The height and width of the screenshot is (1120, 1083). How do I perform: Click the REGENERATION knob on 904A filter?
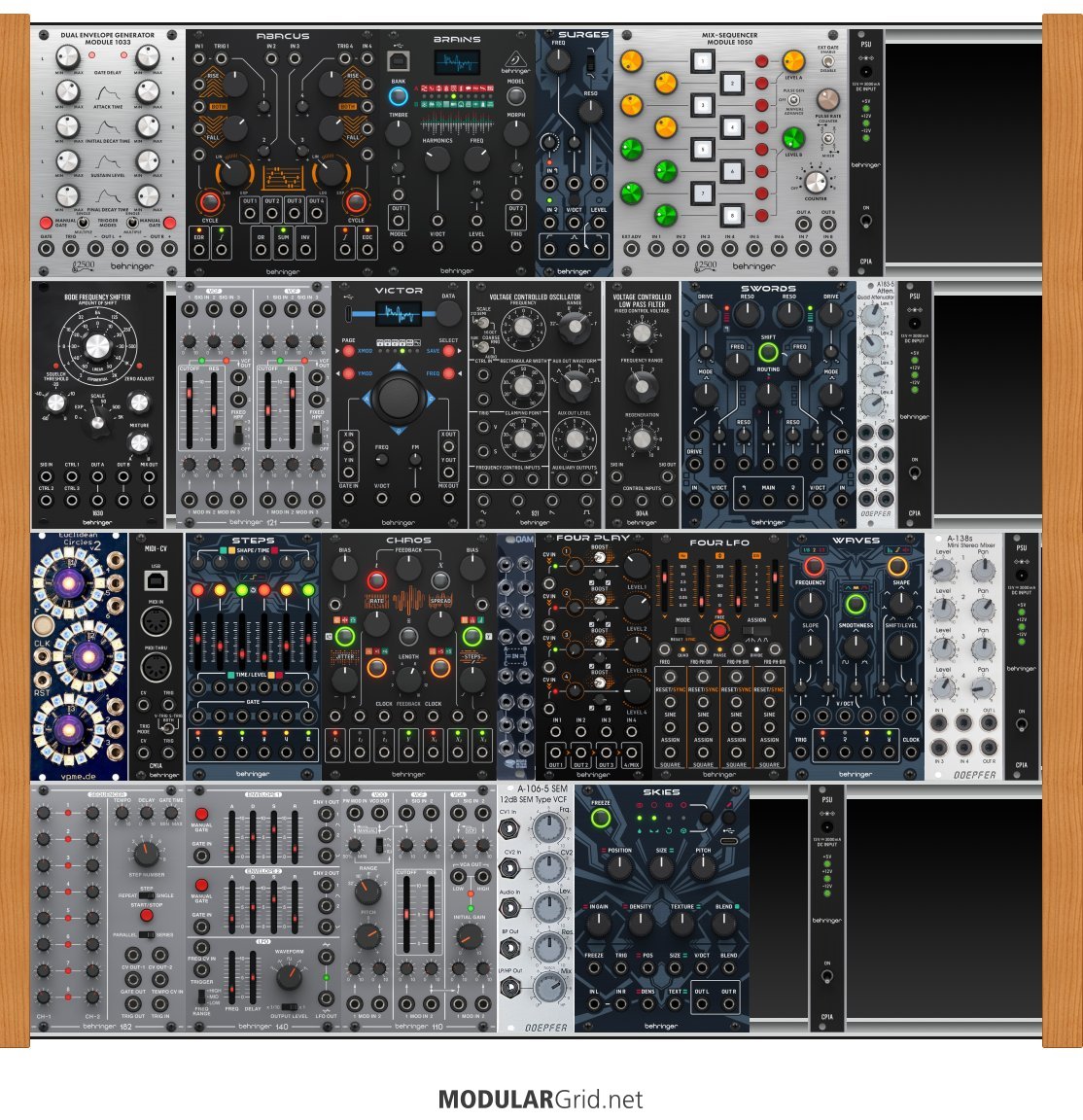[x=642, y=439]
